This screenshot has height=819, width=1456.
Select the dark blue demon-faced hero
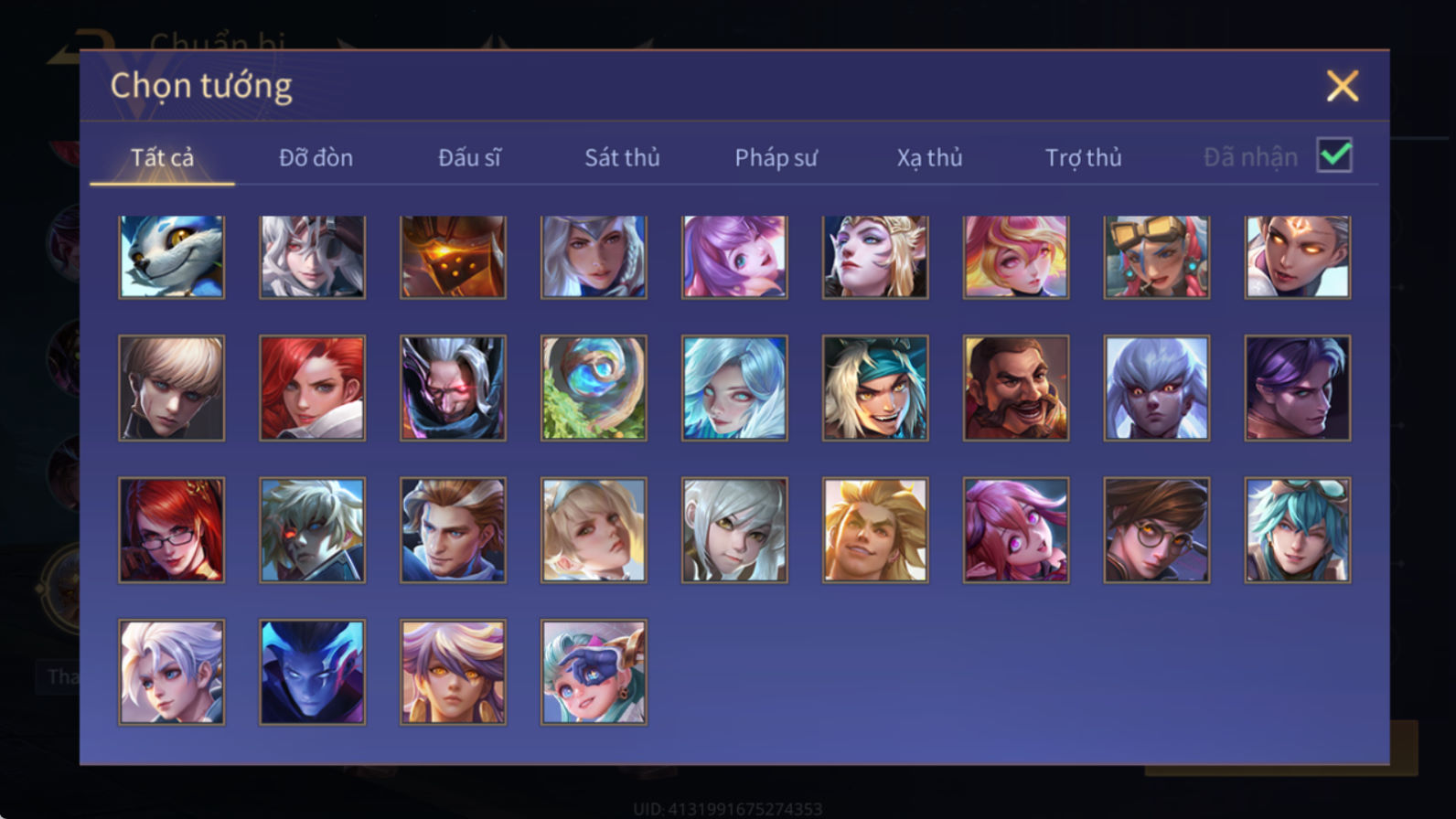coord(312,672)
